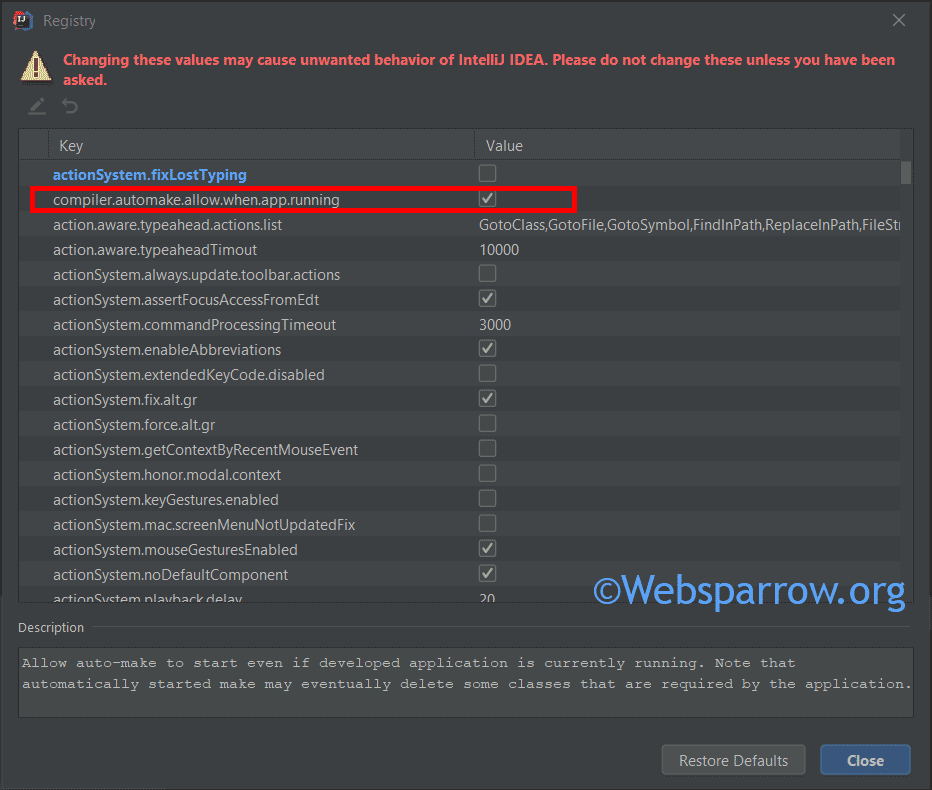Image resolution: width=932 pixels, height=790 pixels.
Task: Enable actionSystem.always.update.toolbar.actions
Action: coord(487,274)
